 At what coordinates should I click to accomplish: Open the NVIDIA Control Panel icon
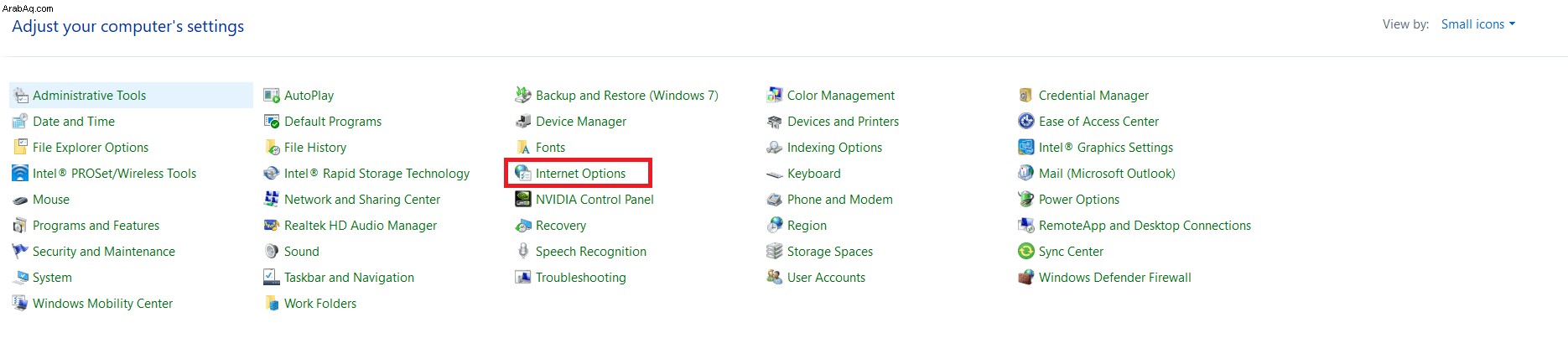click(x=522, y=200)
